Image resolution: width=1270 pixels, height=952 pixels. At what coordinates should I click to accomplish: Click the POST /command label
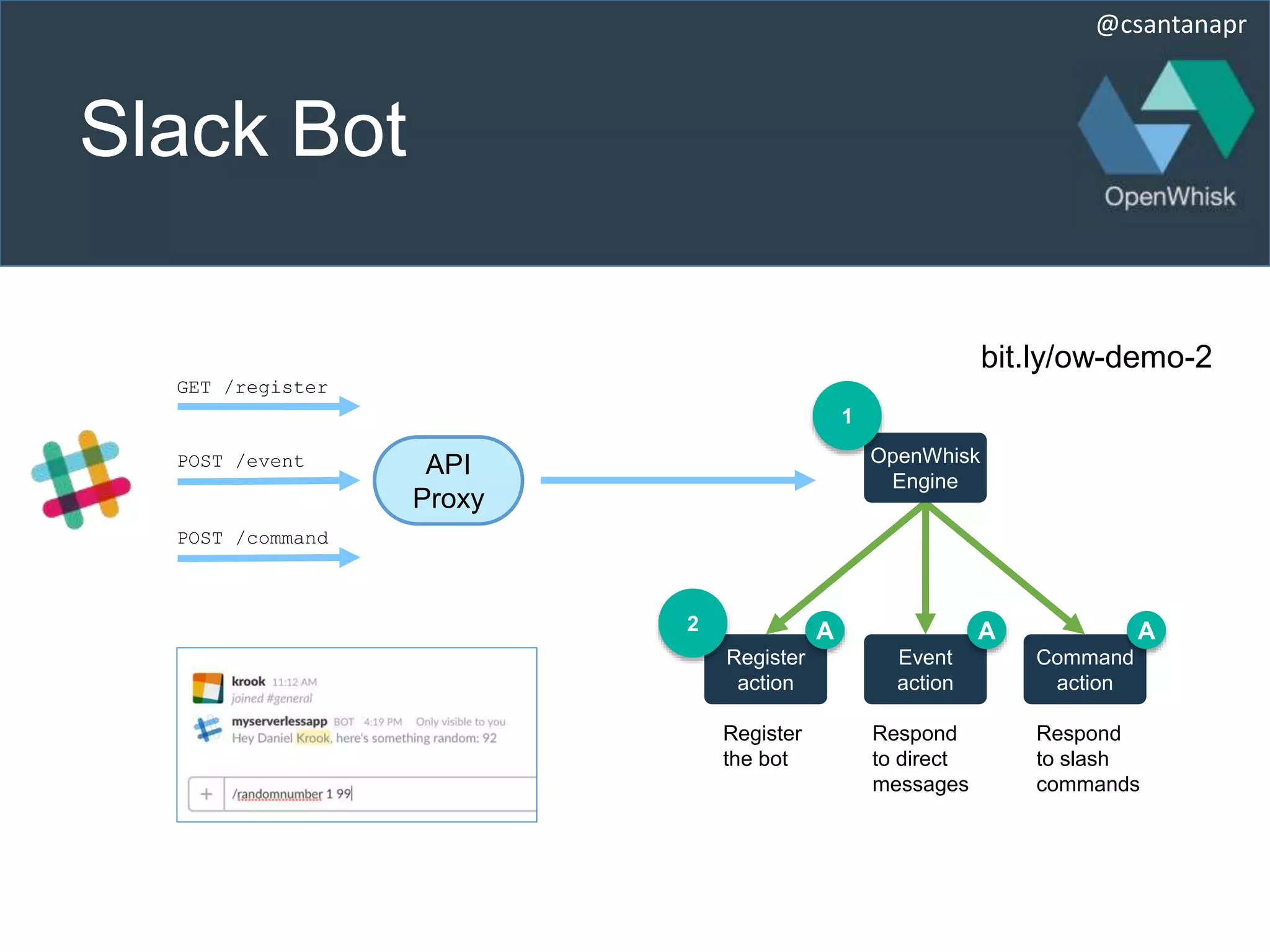click(252, 538)
